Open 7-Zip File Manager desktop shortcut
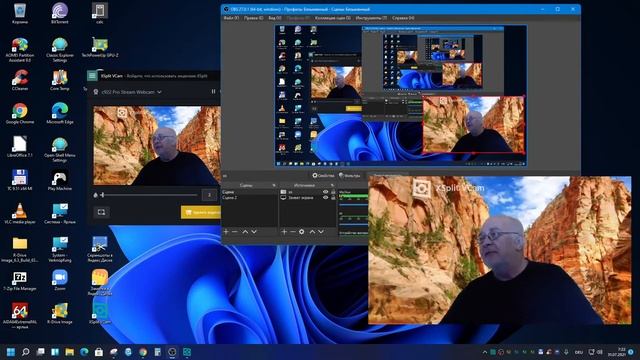The width and height of the screenshot is (640, 360). (x=20, y=280)
